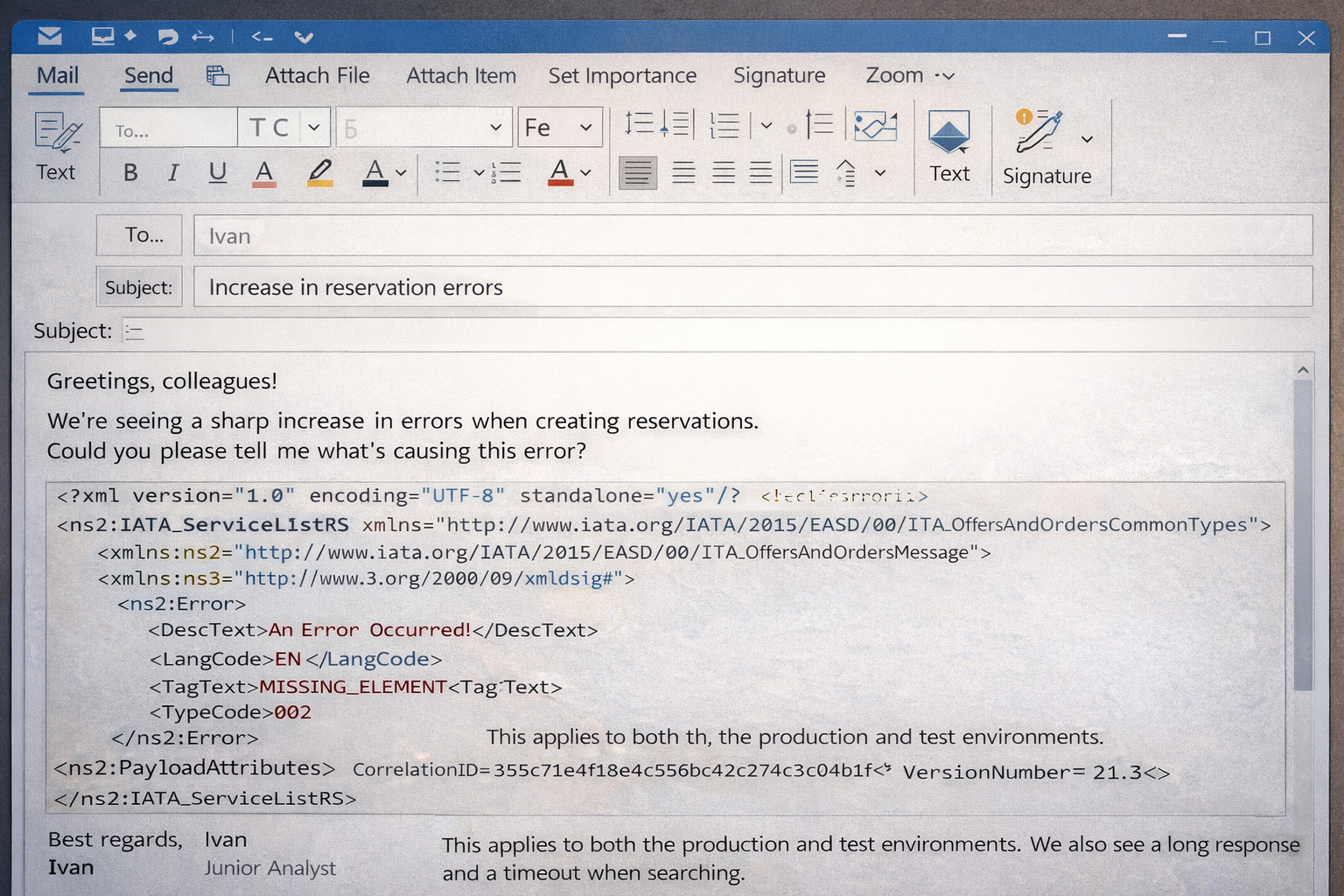1344x896 pixels.
Task: Click the scrollbar up arrow in message body
Action: [1303, 370]
